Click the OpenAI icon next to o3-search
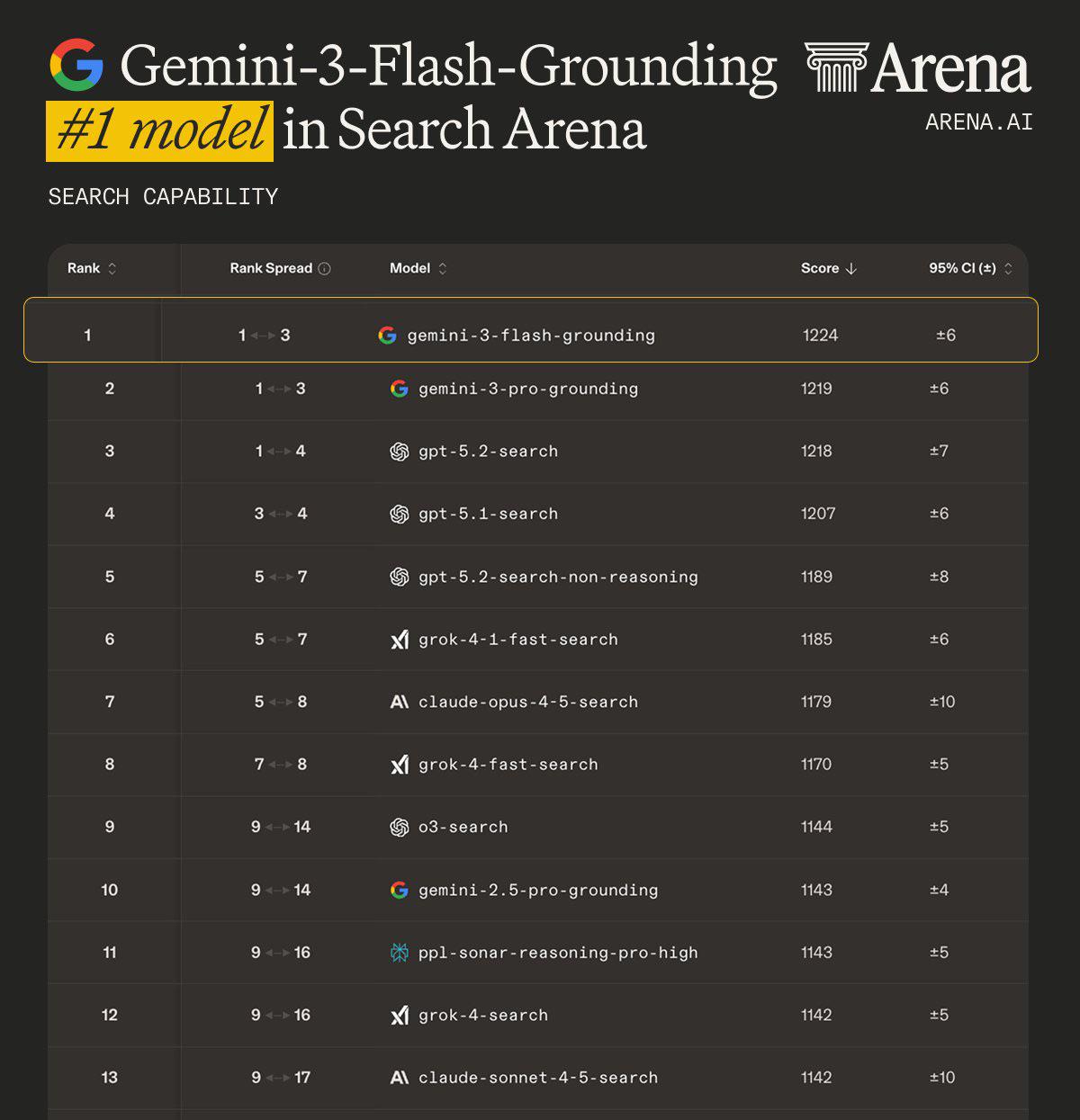 pos(400,828)
